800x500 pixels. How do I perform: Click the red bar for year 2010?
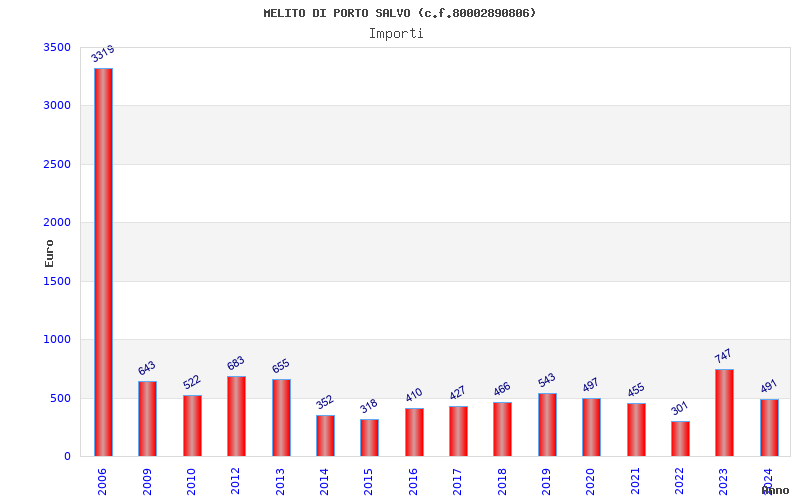pos(192,426)
